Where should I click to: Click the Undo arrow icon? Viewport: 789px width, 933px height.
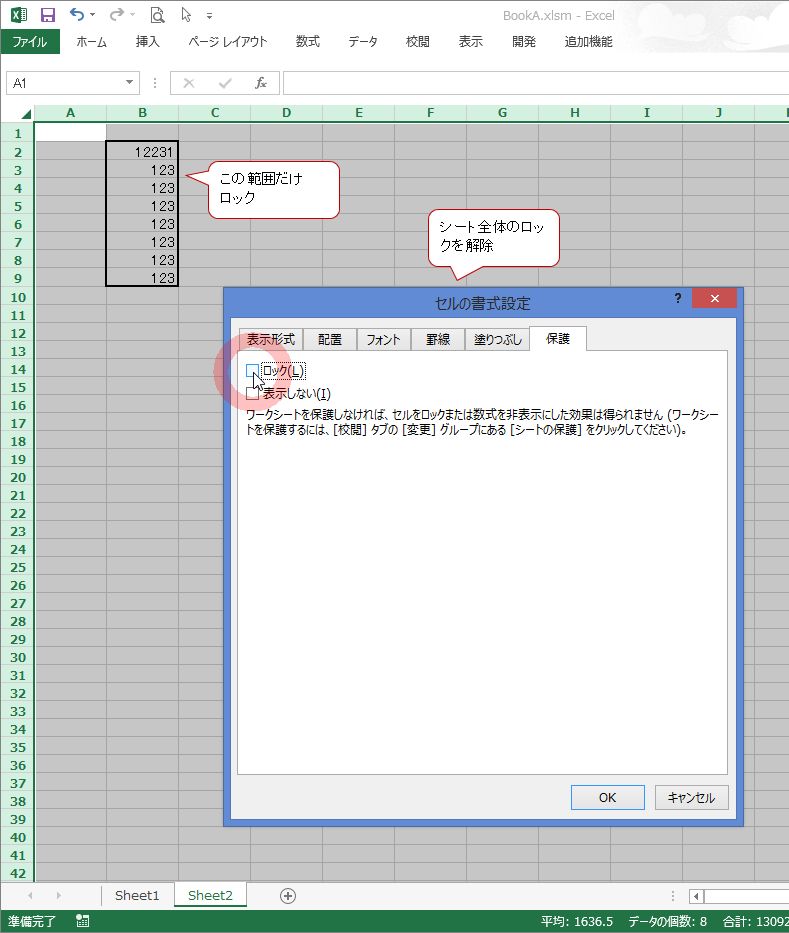[x=76, y=15]
